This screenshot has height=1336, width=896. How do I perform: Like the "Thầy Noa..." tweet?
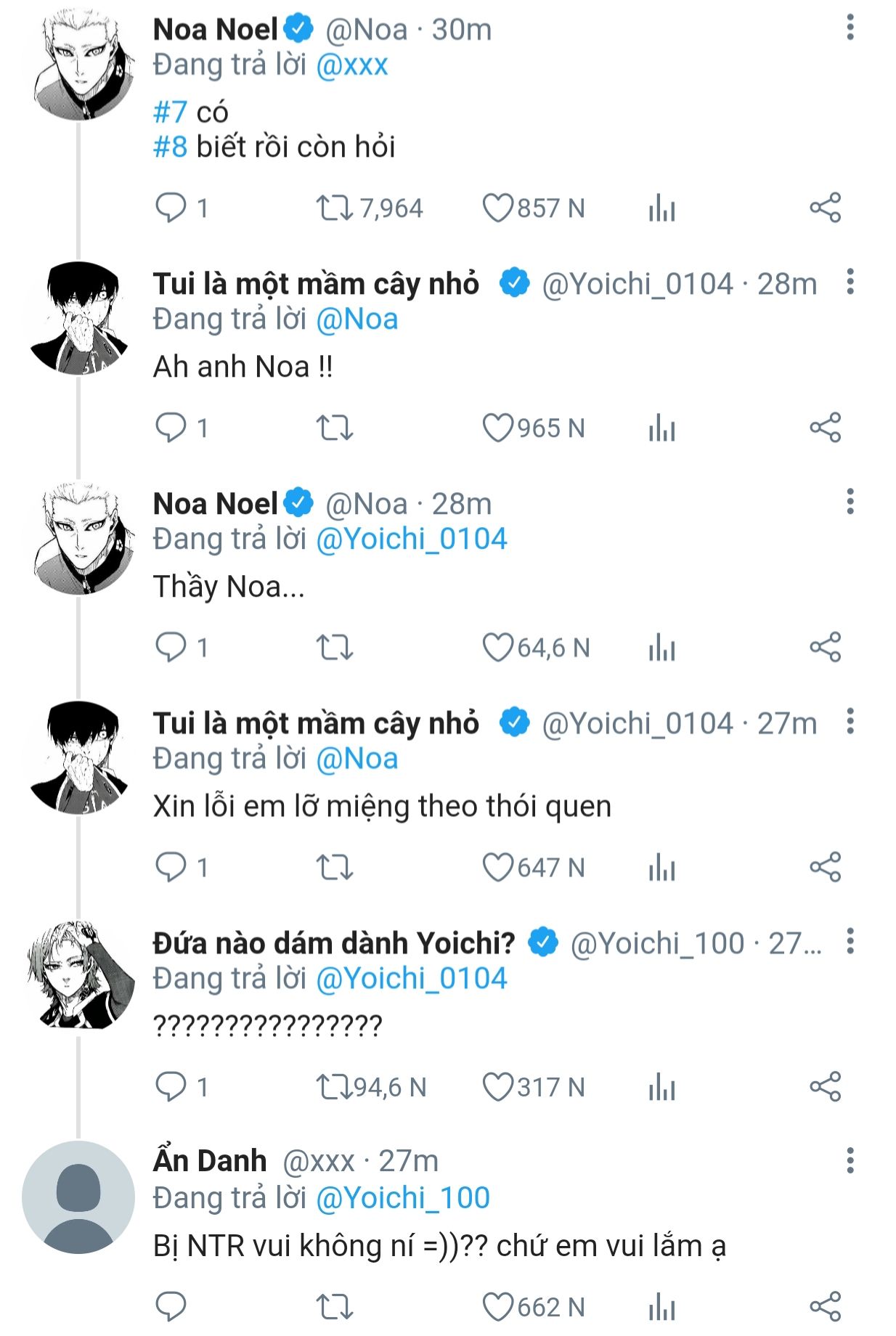[498, 648]
